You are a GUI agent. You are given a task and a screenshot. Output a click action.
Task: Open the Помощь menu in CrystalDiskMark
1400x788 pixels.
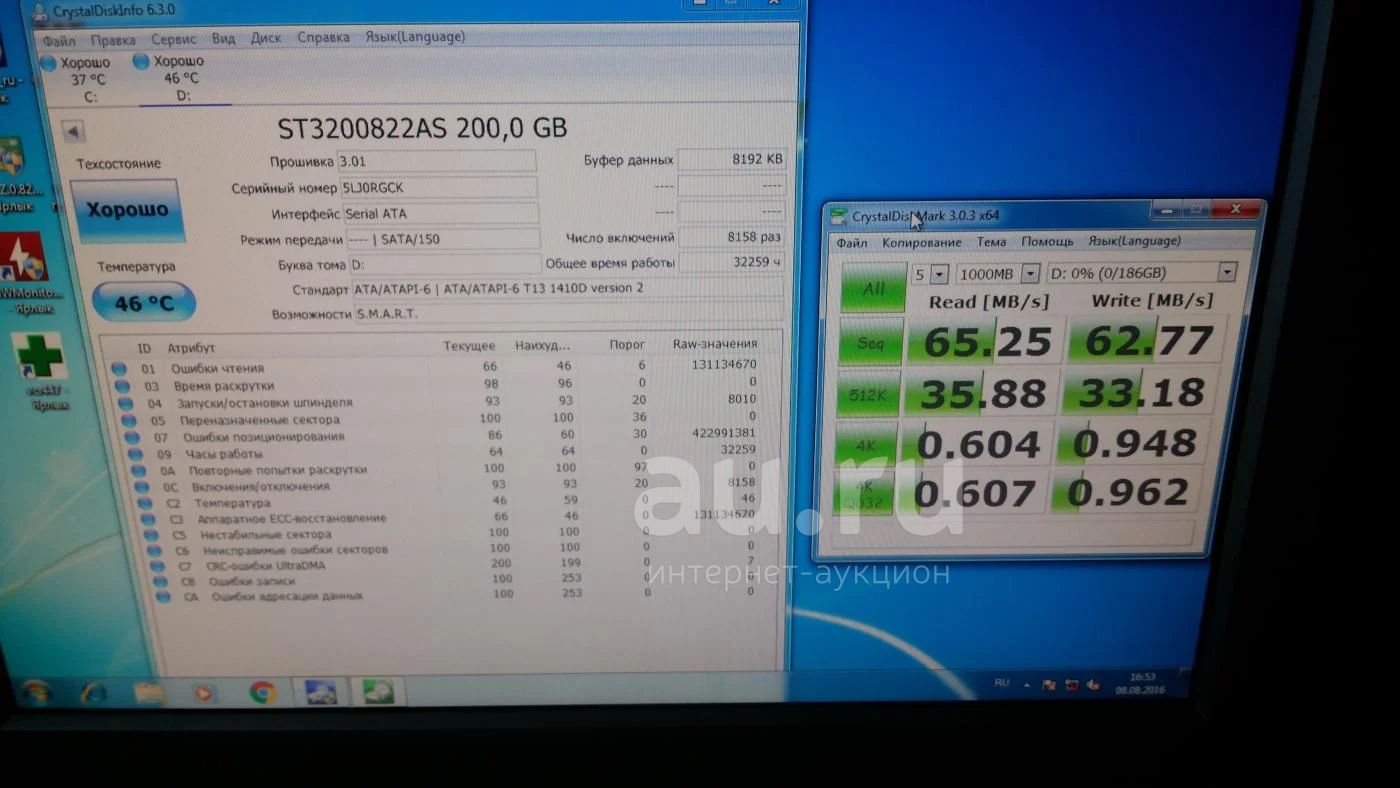1047,241
